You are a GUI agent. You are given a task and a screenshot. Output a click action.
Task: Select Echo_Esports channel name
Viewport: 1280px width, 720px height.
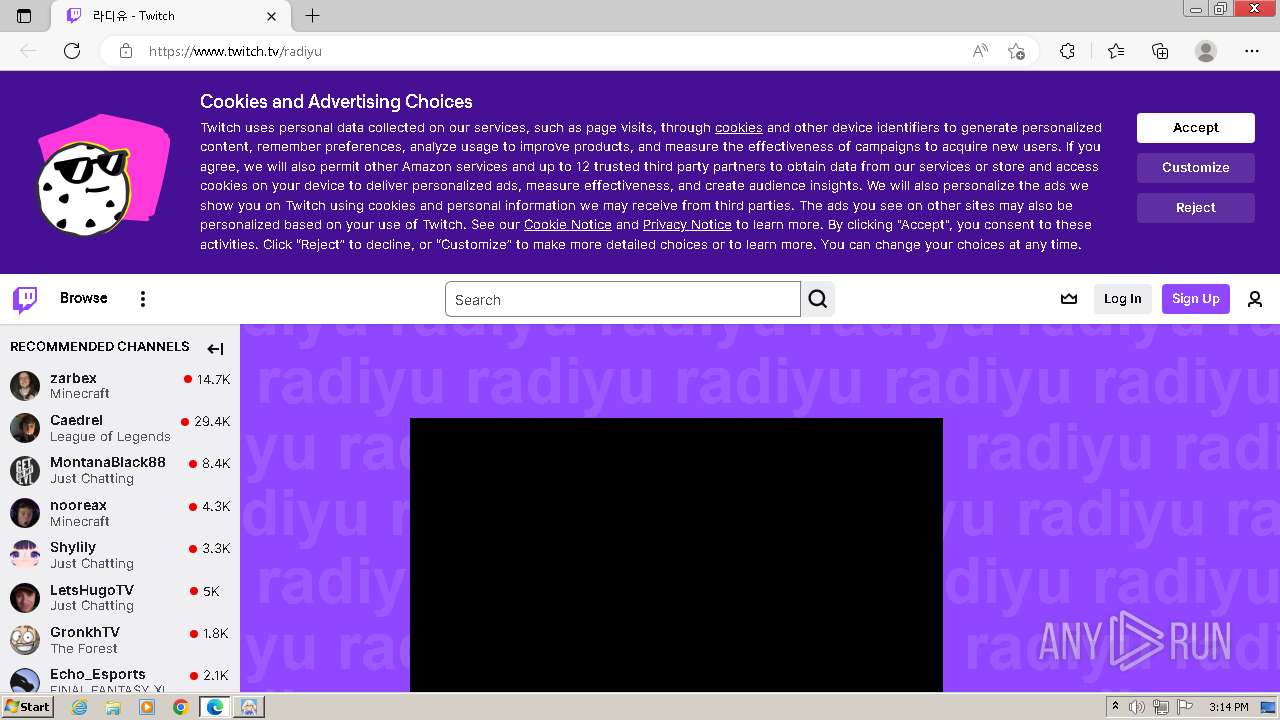[x=98, y=674]
